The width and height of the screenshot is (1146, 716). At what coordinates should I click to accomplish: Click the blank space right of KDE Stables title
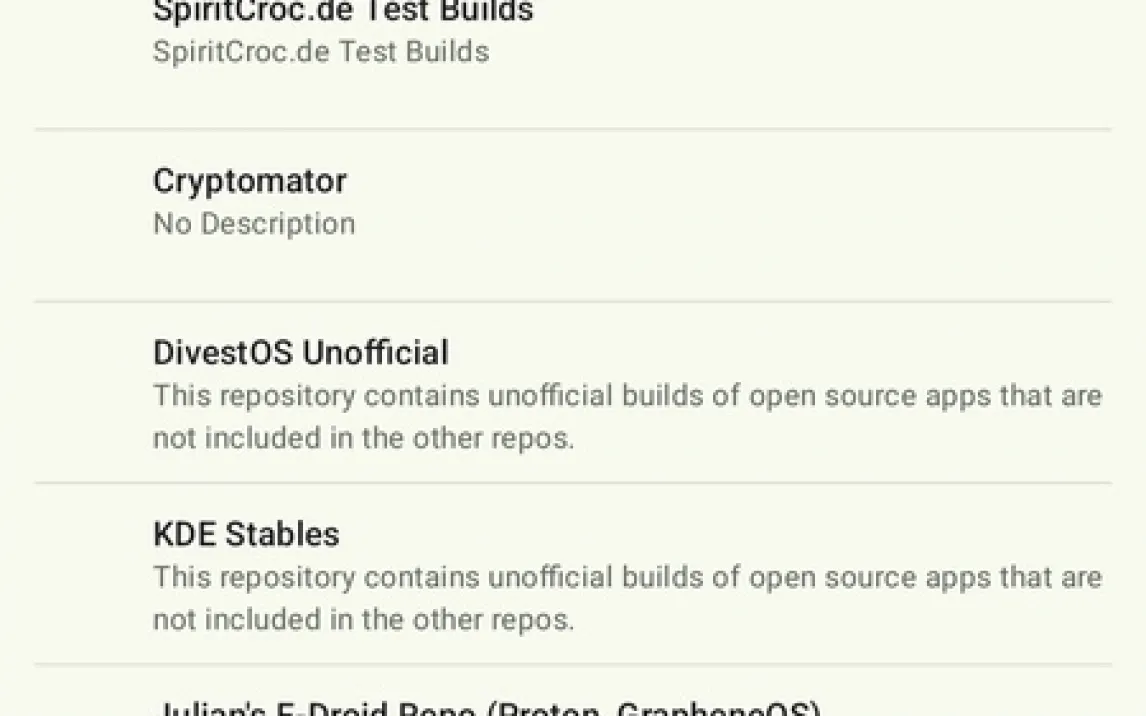700,533
